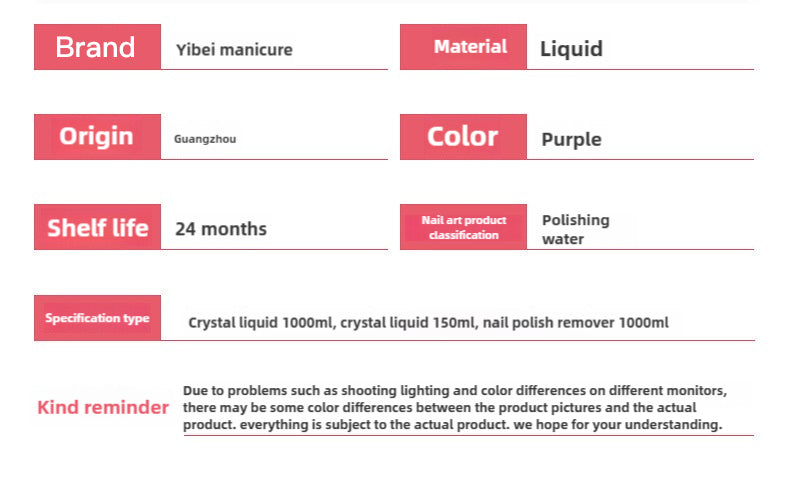Select the Liquid material value
790x499 pixels.
(x=571, y=48)
